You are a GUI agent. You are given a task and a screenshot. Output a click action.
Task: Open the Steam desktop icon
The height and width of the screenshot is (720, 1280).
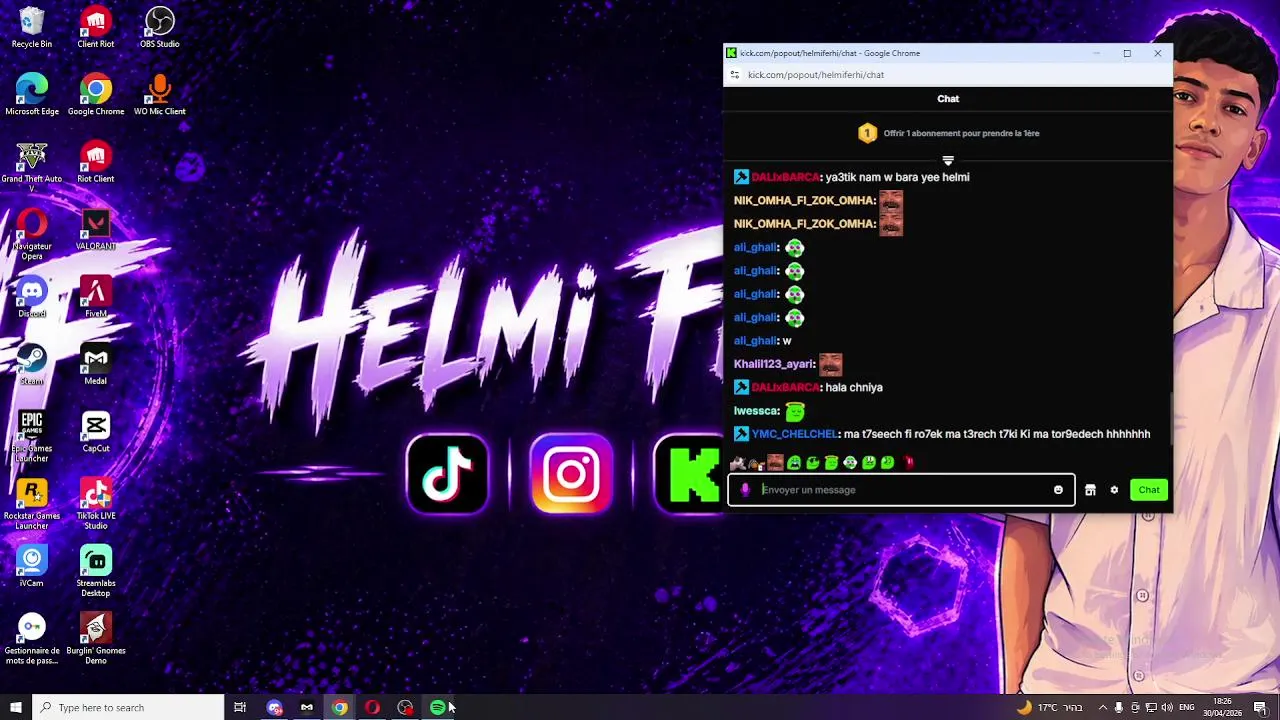click(32, 365)
